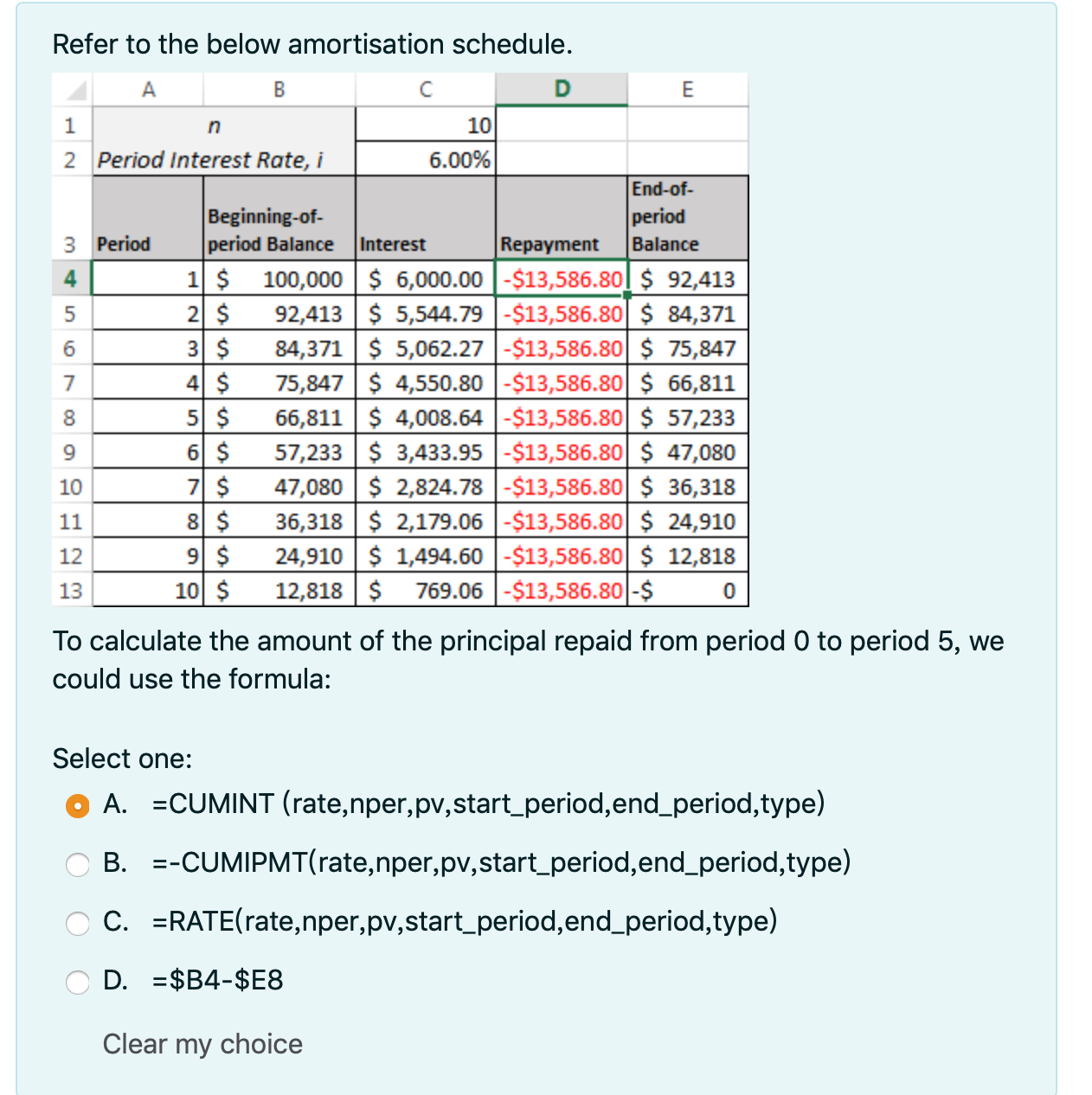Select the cell with $100,000 balance
1092x1095 pixels.
(279, 279)
